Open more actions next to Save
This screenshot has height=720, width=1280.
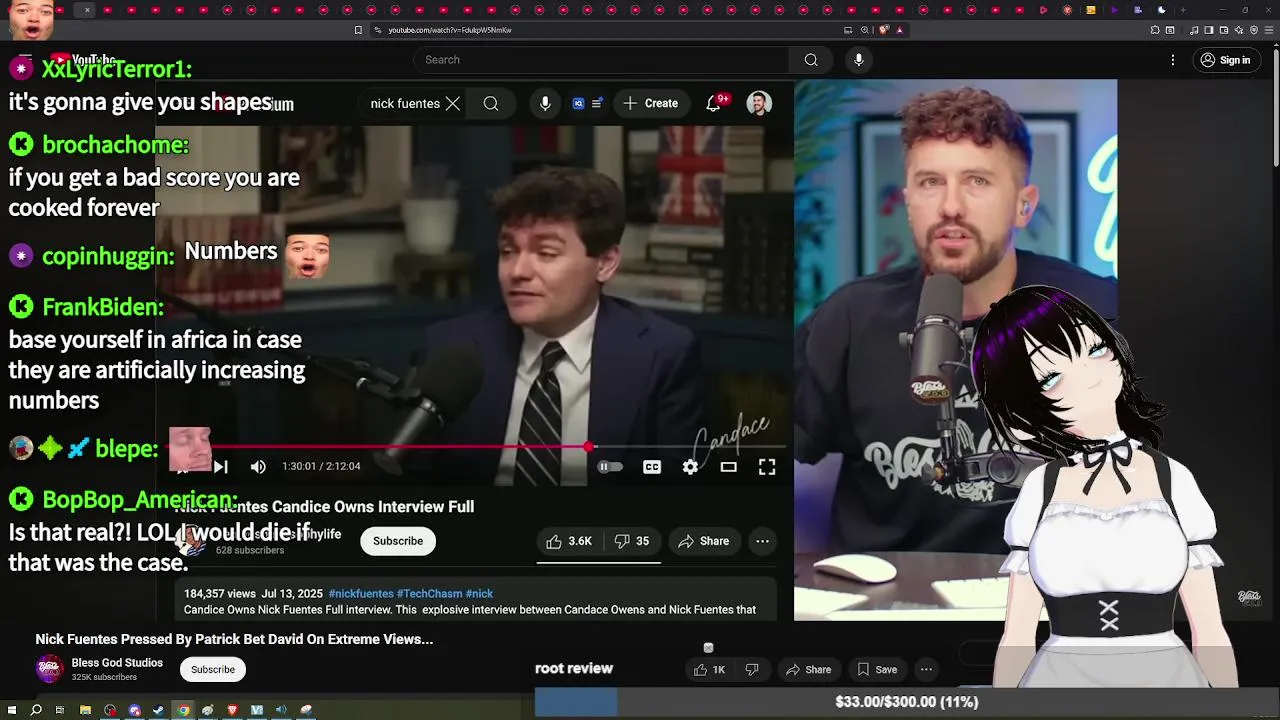926,670
